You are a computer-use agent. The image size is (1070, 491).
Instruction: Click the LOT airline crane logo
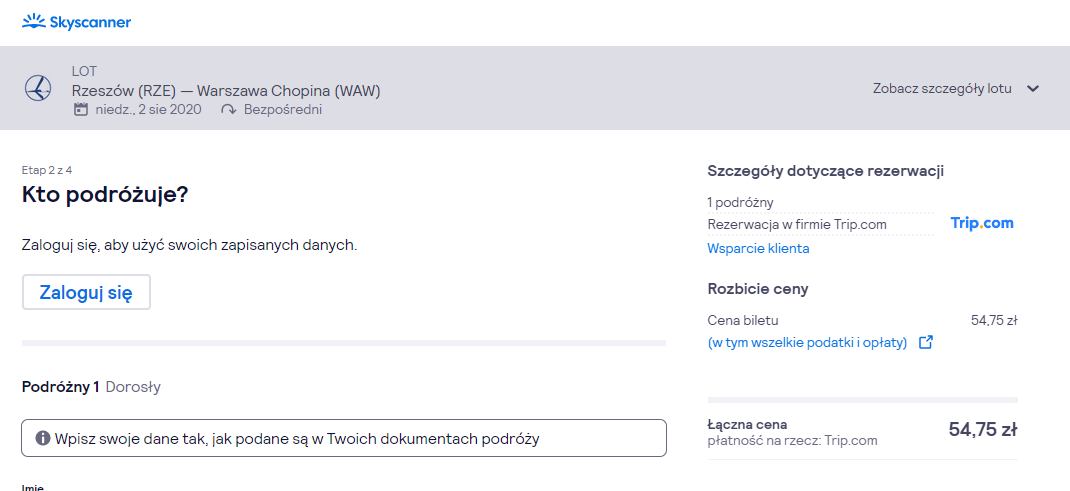[38, 89]
